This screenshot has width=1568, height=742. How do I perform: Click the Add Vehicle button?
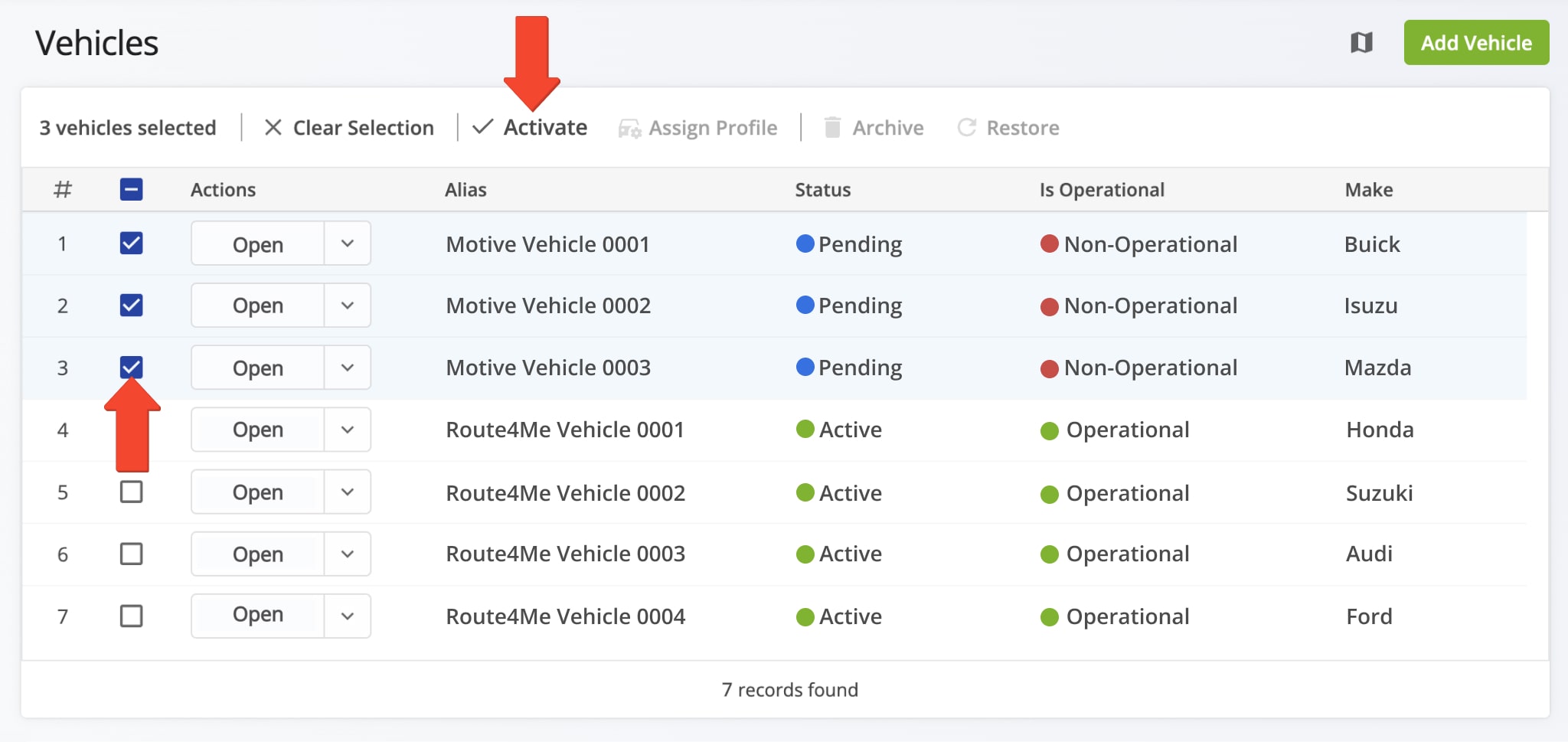click(x=1476, y=43)
